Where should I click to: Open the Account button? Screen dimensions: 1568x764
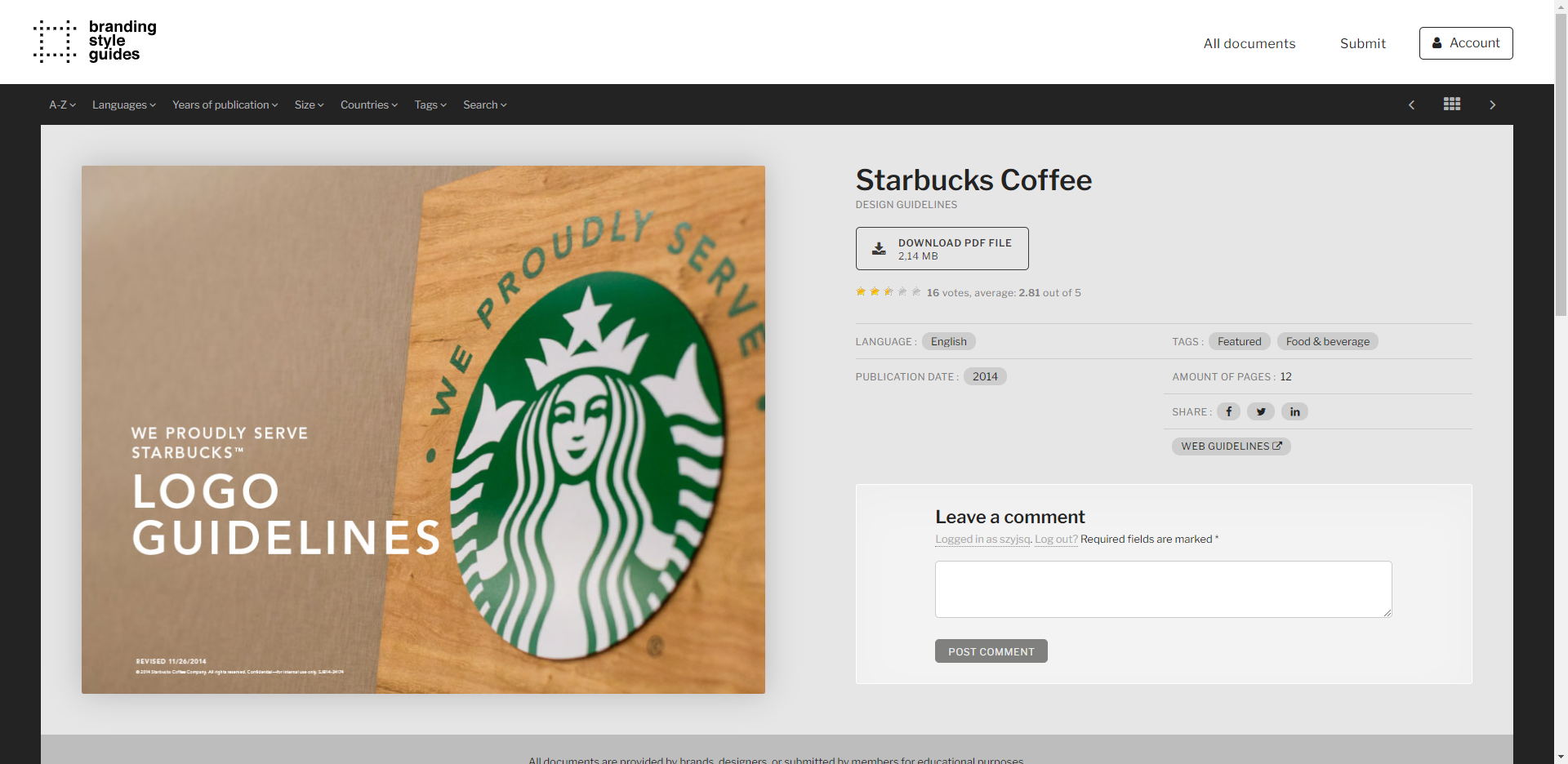pos(1466,43)
